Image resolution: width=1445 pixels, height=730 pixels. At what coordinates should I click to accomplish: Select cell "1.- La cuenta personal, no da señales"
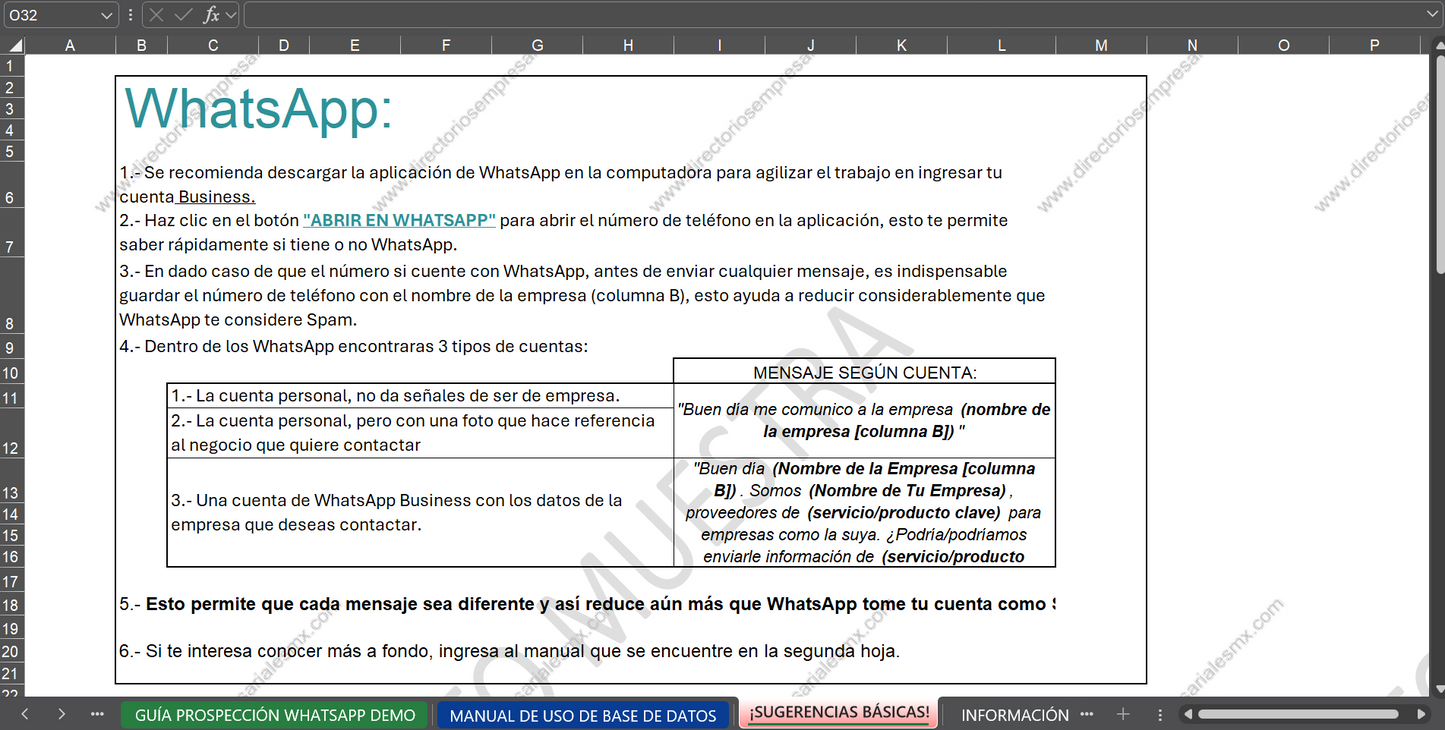(420, 396)
